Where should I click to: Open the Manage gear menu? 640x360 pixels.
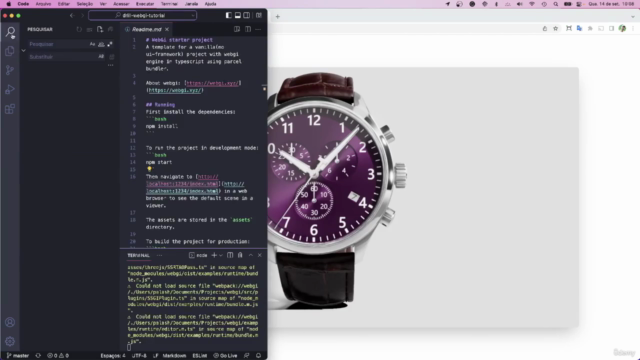tap(10, 341)
